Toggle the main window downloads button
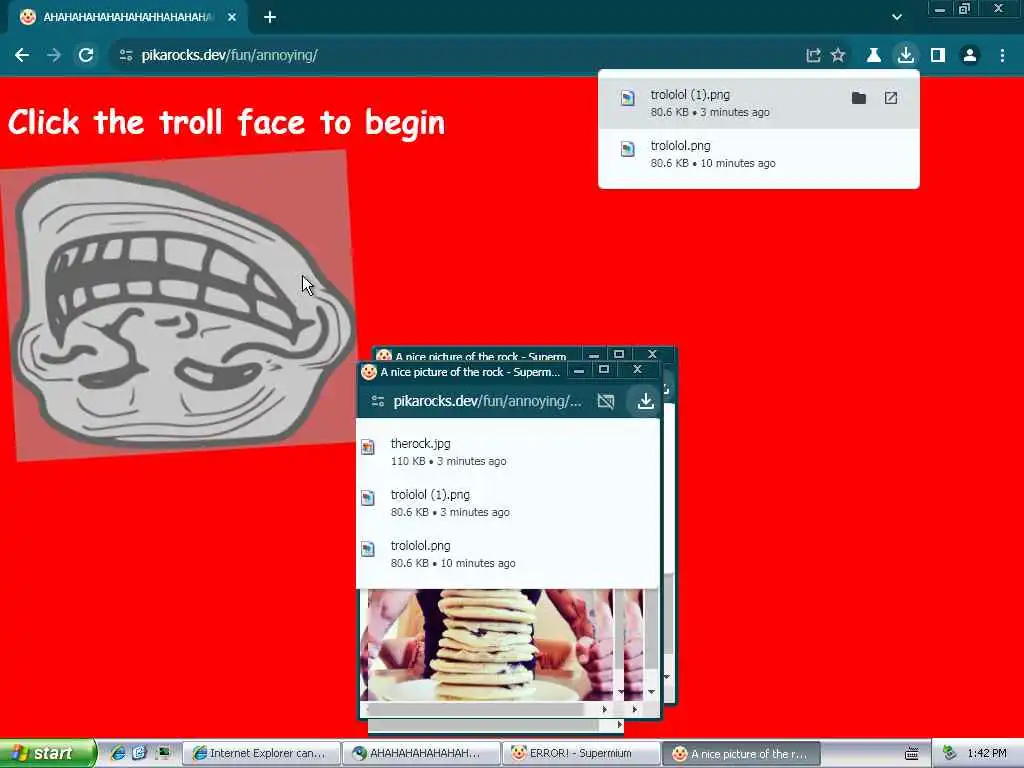The width and height of the screenshot is (1024, 768). click(906, 56)
